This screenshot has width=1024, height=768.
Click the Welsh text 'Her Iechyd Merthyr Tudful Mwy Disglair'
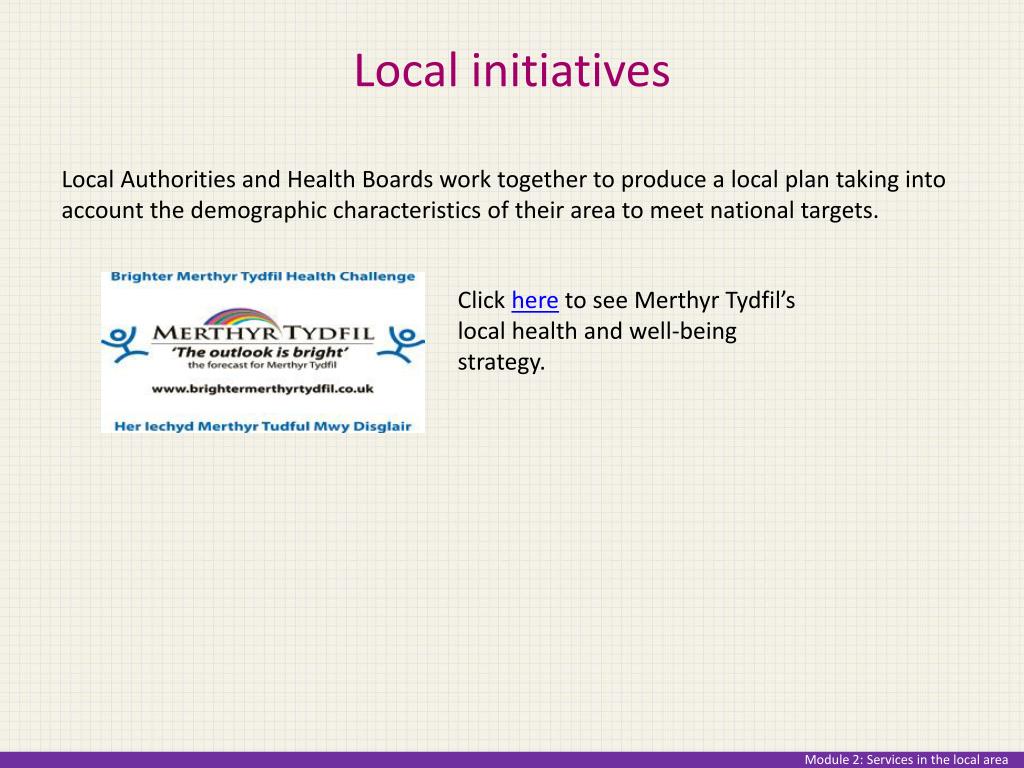pyautogui.click(x=263, y=426)
